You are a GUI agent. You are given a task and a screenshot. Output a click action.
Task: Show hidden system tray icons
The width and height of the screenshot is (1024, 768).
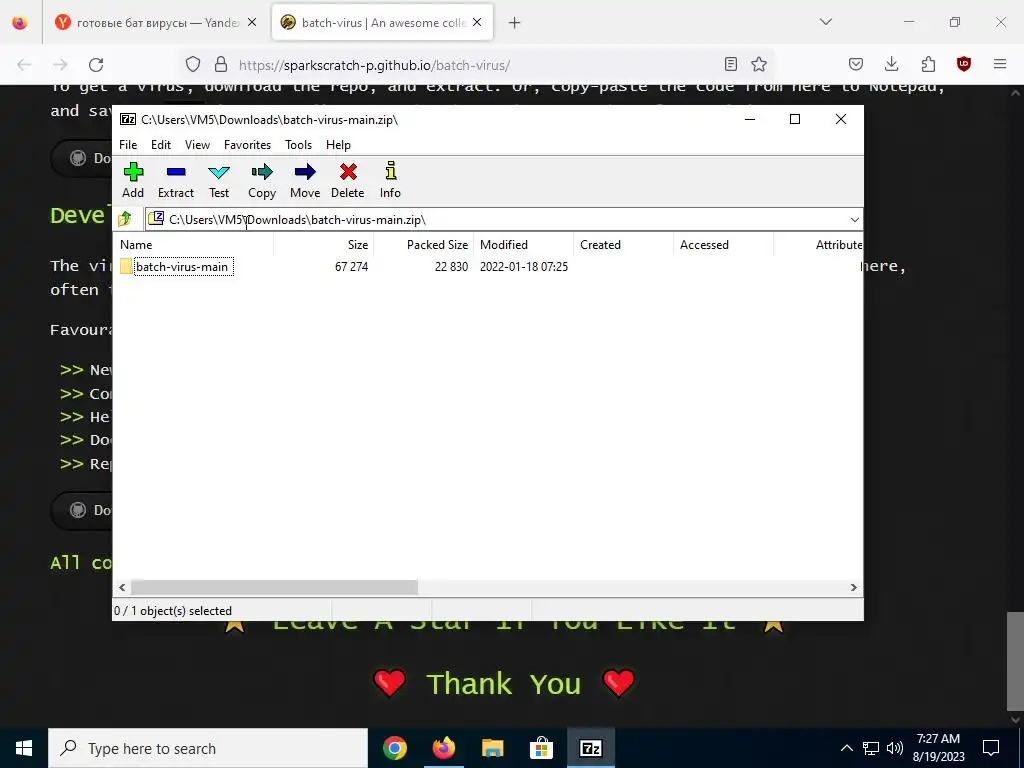(846, 748)
